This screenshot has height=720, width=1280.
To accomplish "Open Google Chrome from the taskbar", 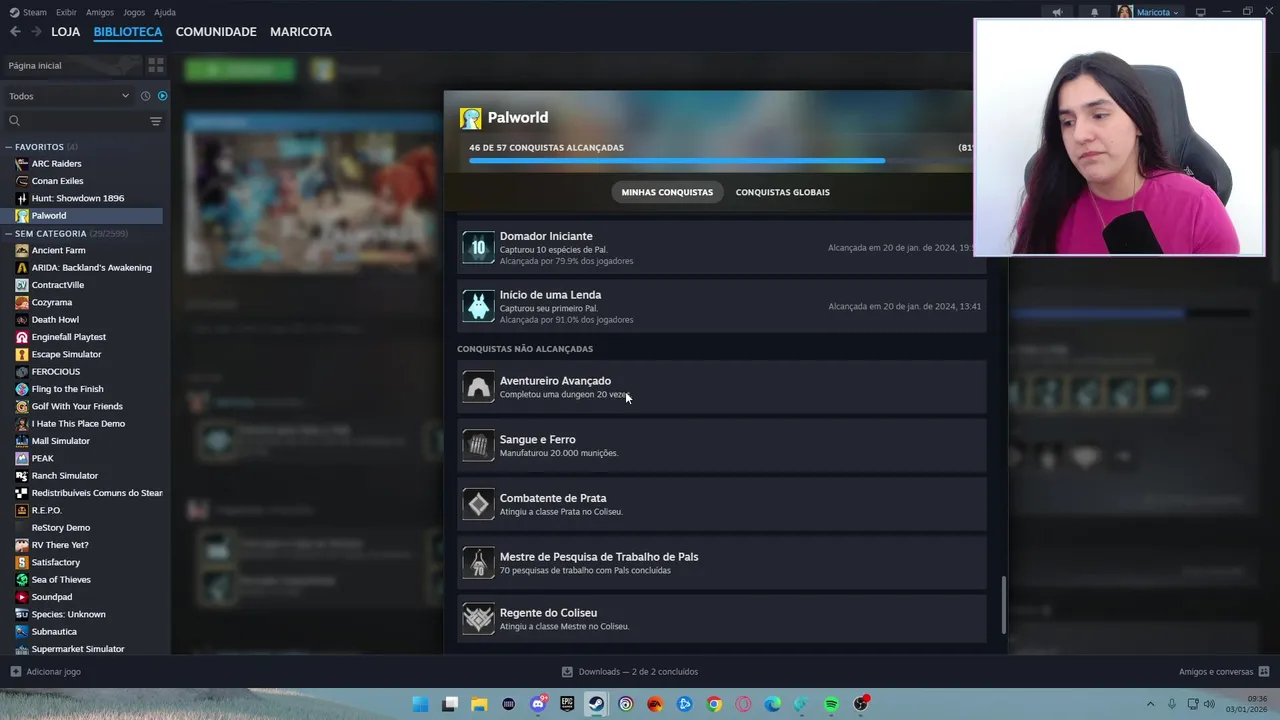I will (x=714, y=704).
